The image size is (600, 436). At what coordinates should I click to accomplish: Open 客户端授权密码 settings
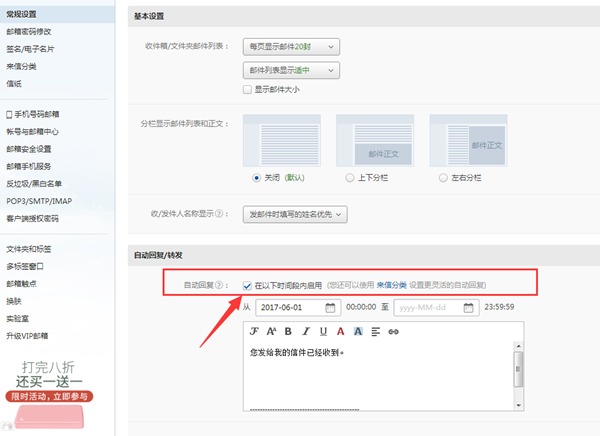[x=33, y=219]
